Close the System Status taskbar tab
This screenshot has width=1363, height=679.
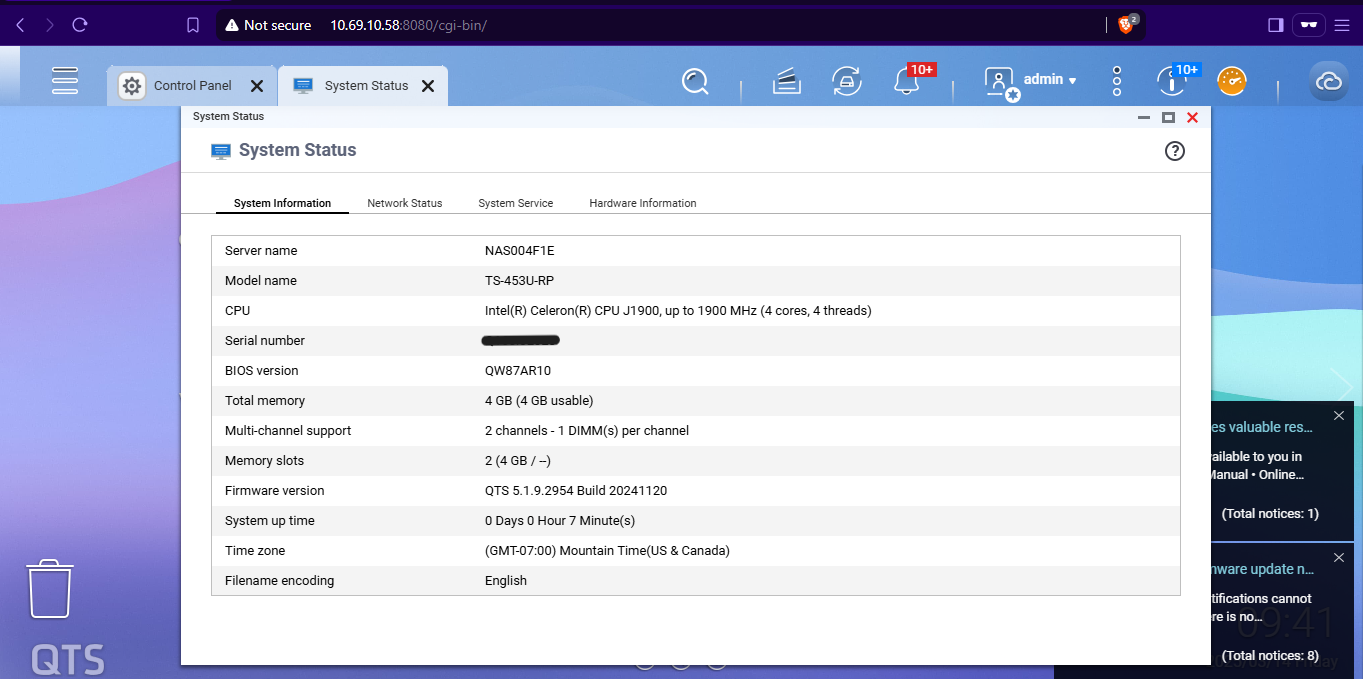(428, 86)
